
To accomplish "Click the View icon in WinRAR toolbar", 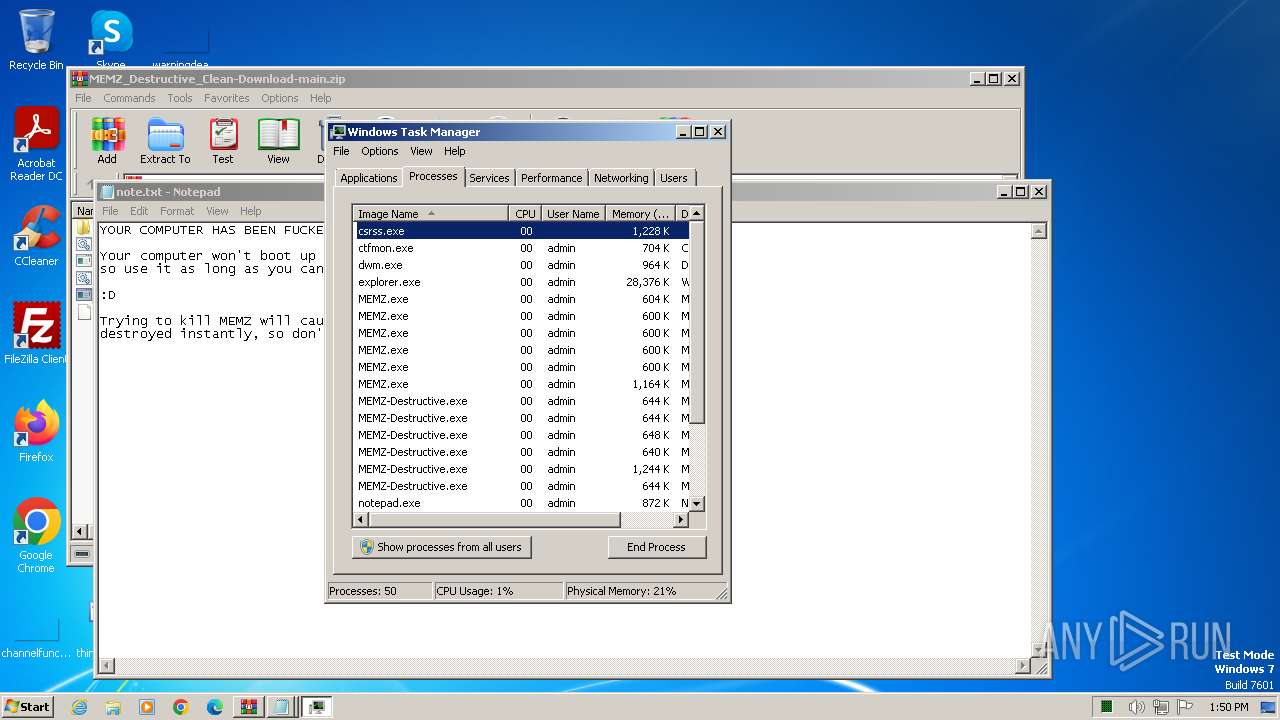I will pyautogui.click(x=278, y=141).
